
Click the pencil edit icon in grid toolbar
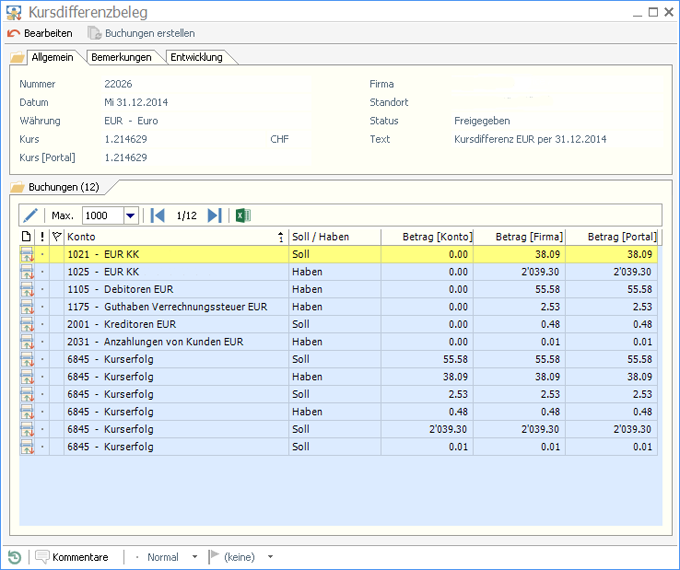(30, 215)
